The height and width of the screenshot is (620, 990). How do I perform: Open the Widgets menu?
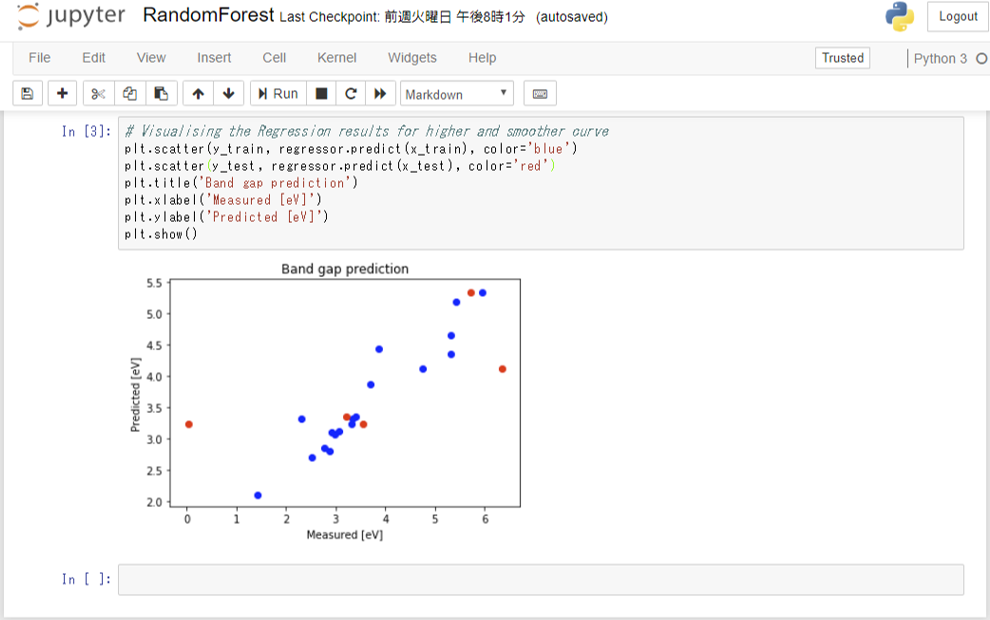(x=412, y=58)
